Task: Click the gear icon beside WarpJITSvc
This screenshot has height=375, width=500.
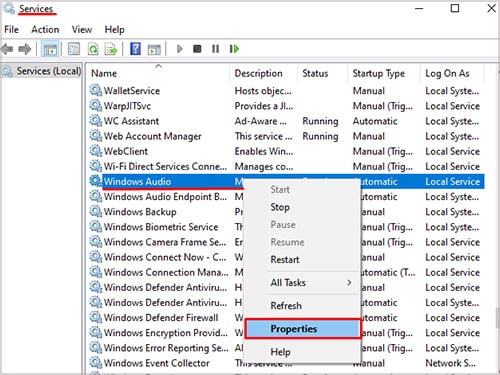Action: click(96, 106)
